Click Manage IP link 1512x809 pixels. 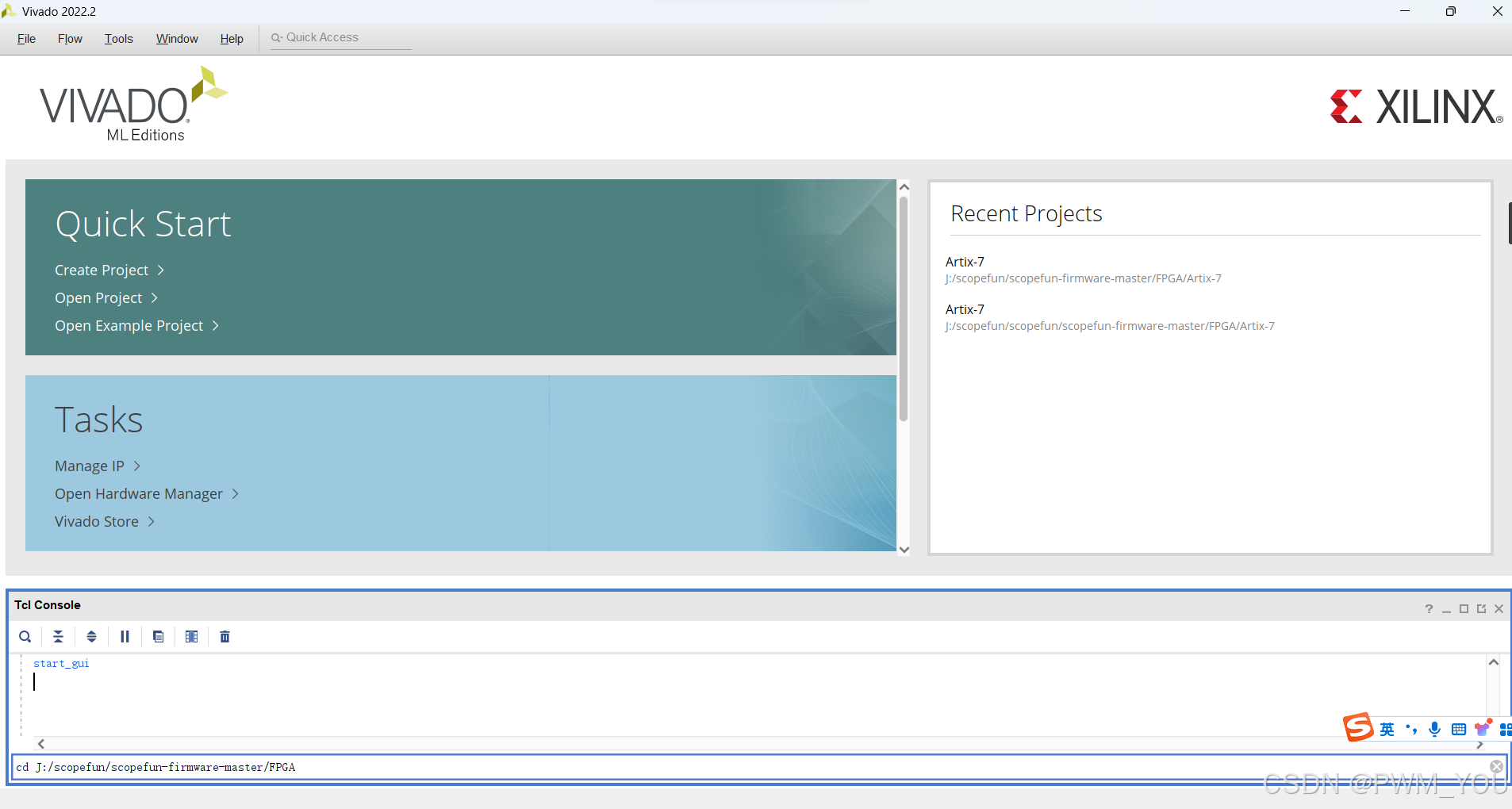point(97,466)
